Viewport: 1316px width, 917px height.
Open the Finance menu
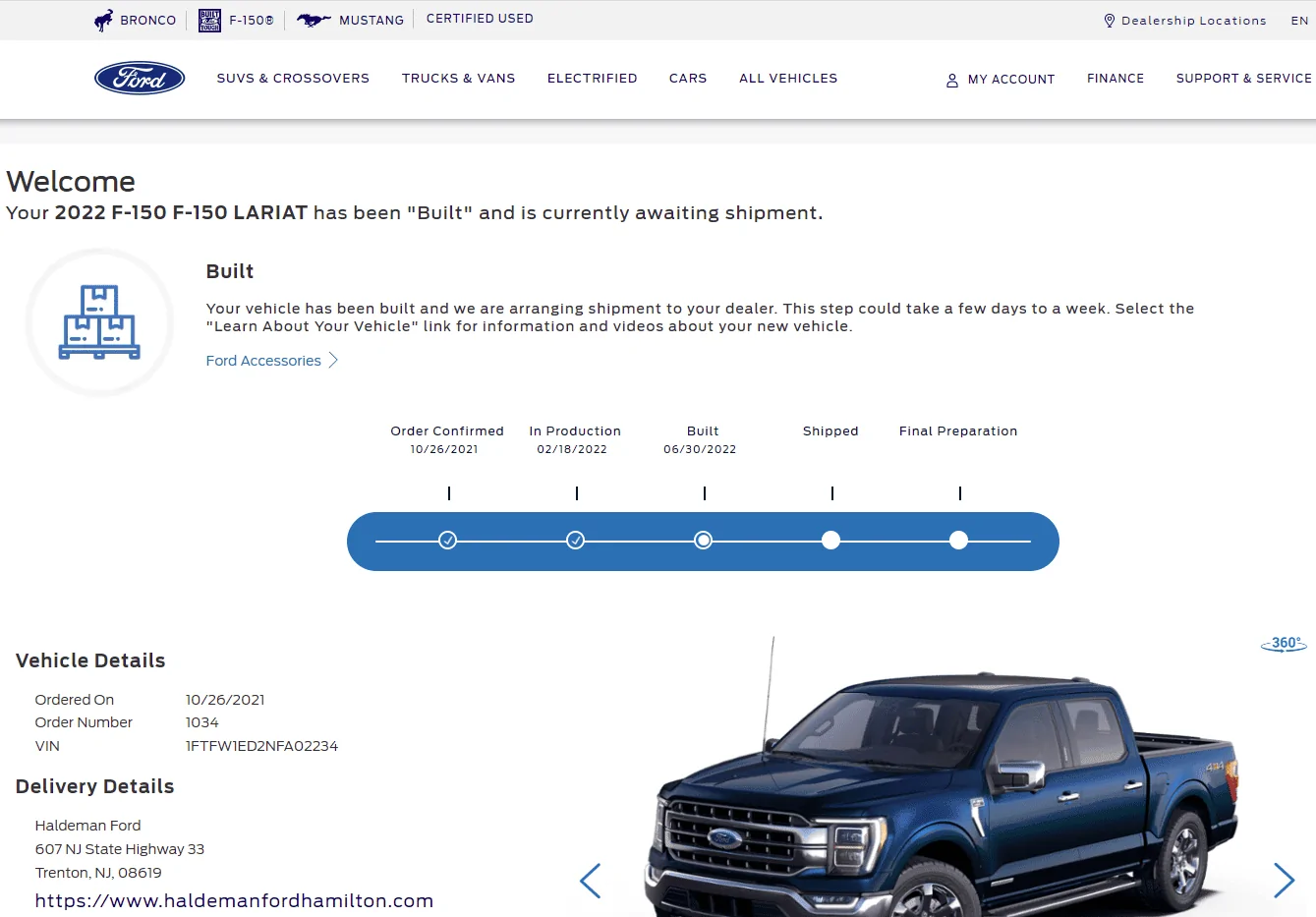point(1116,79)
